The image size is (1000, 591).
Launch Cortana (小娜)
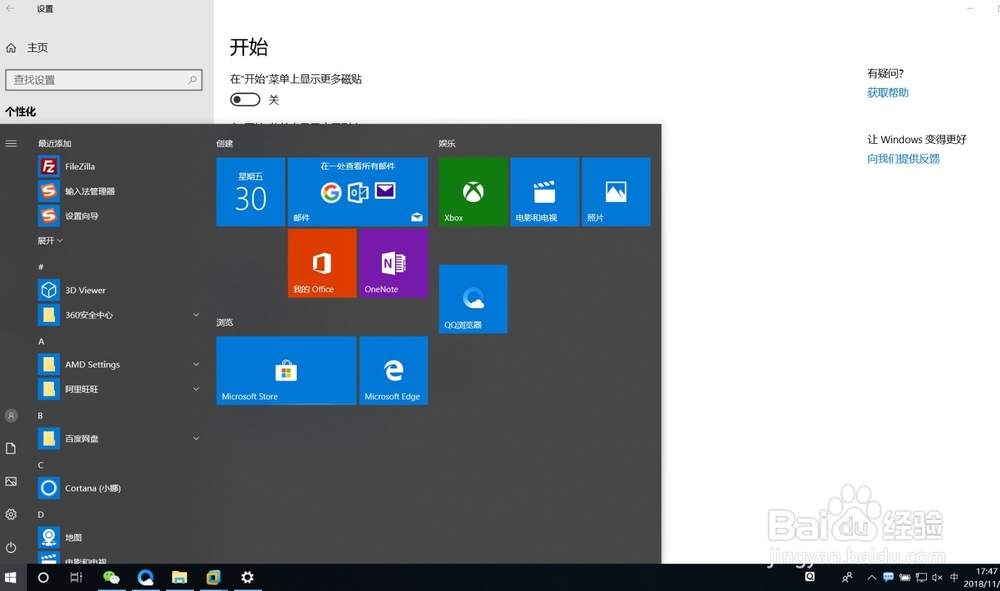(x=118, y=488)
